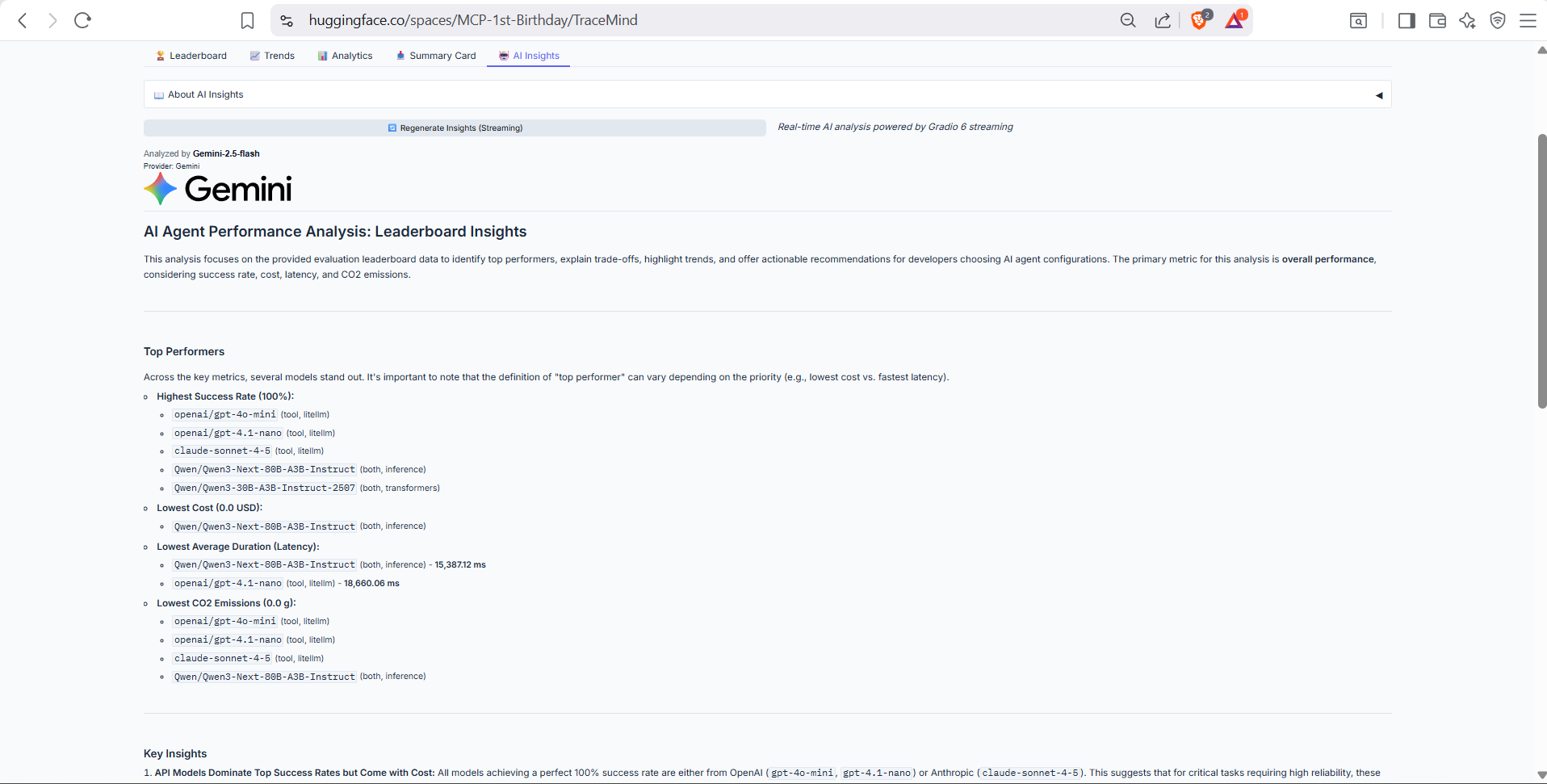
Task: Click the page vertical scrollbar thumb
Action: click(x=1542, y=271)
